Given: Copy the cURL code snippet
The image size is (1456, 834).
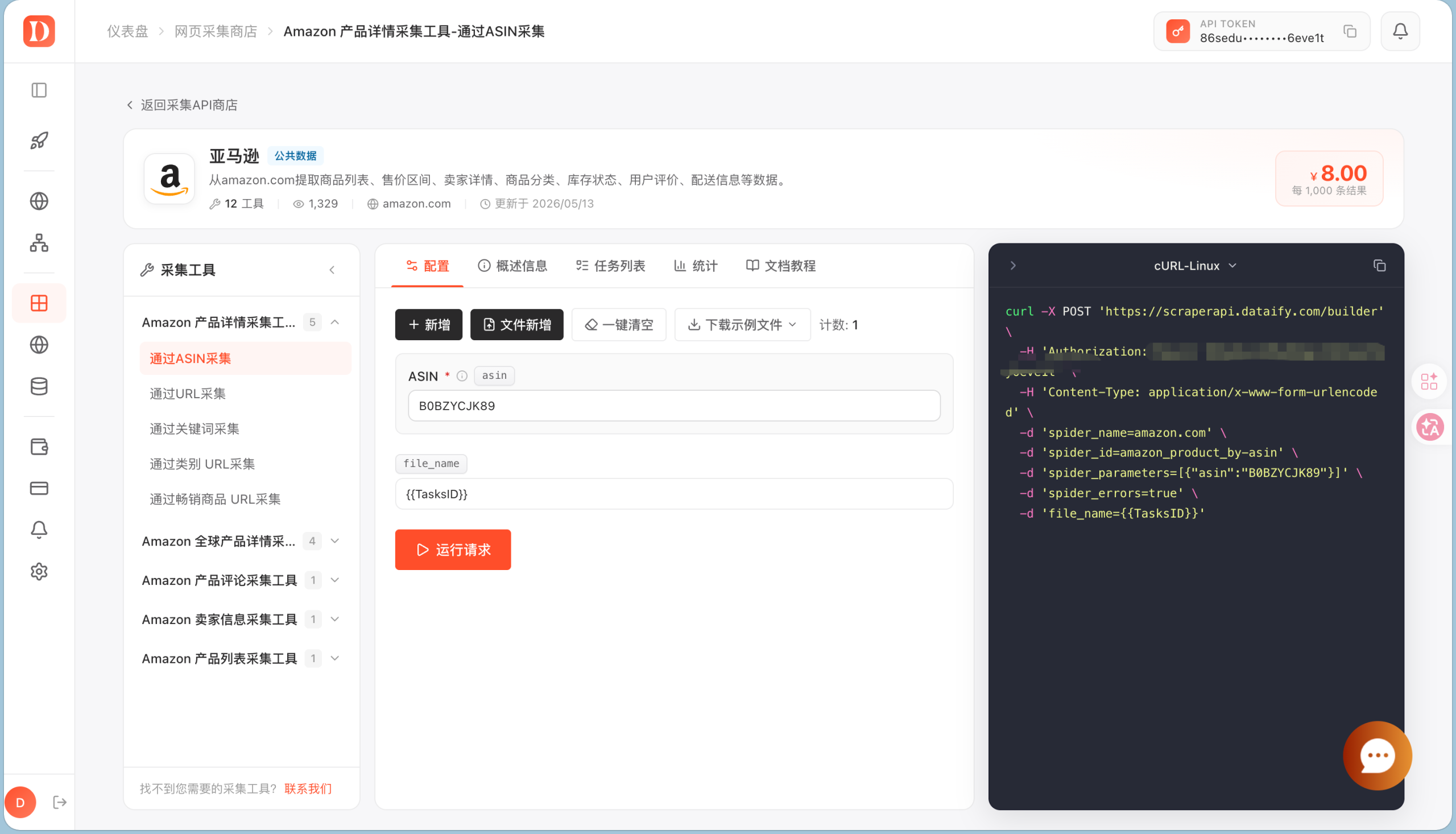Looking at the screenshot, I should click(x=1380, y=266).
